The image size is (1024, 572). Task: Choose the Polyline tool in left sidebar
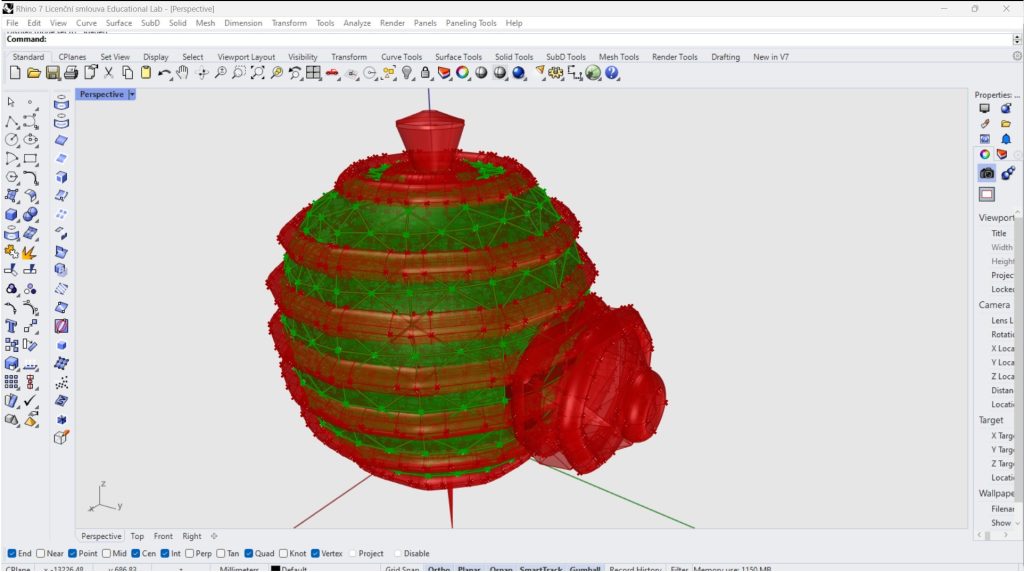point(11,121)
